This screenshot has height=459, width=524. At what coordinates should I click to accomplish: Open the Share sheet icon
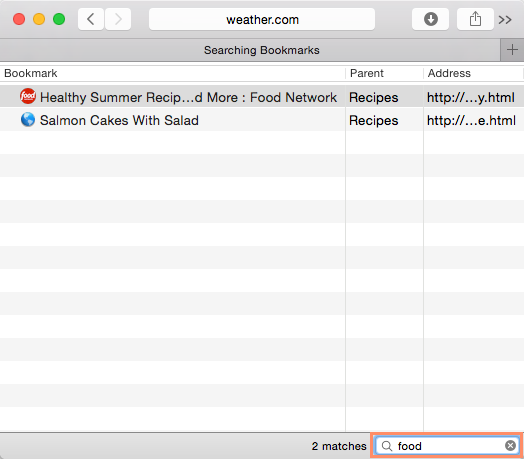pos(475,19)
